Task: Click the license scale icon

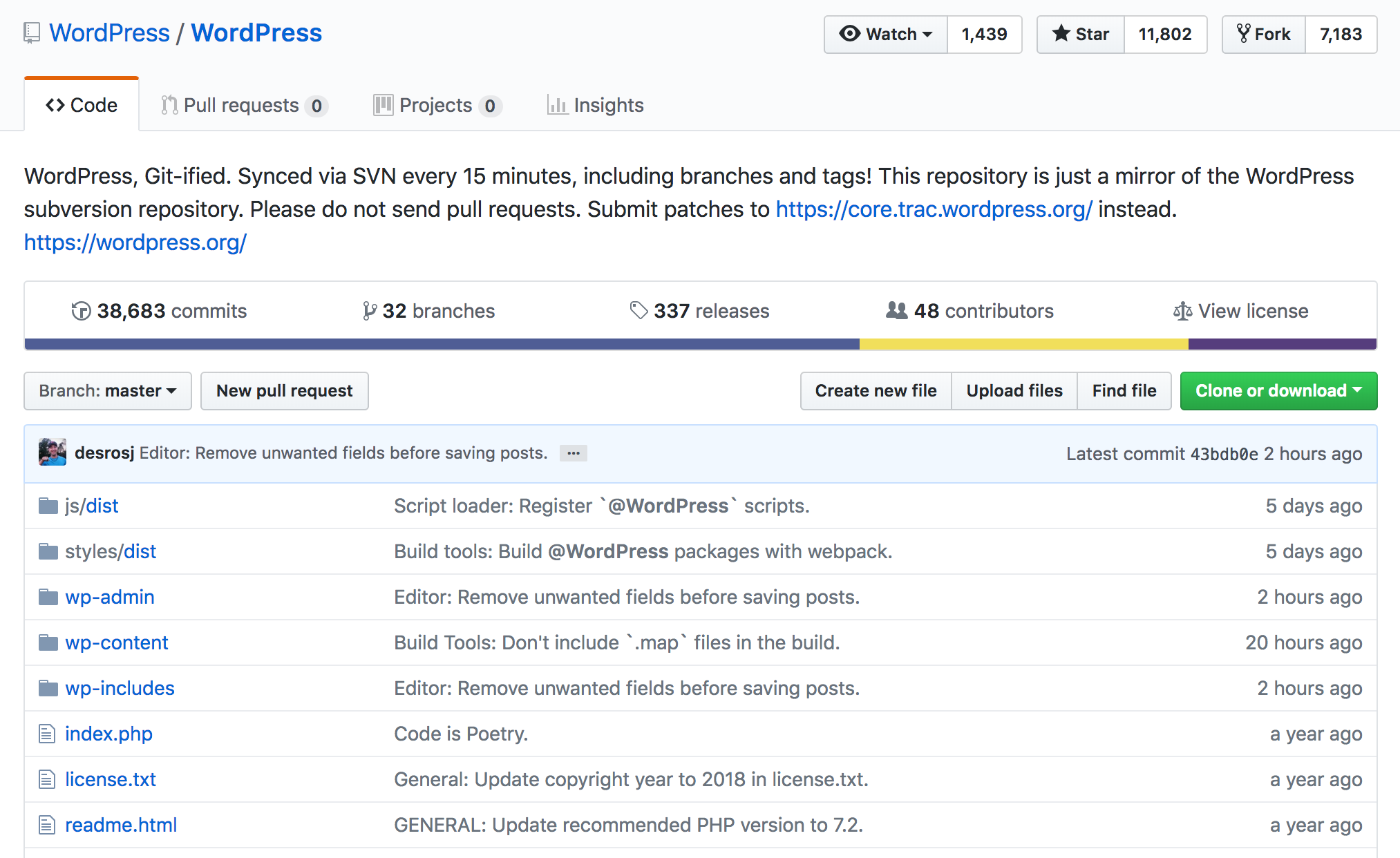Action: pyautogui.click(x=1182, y=312)
